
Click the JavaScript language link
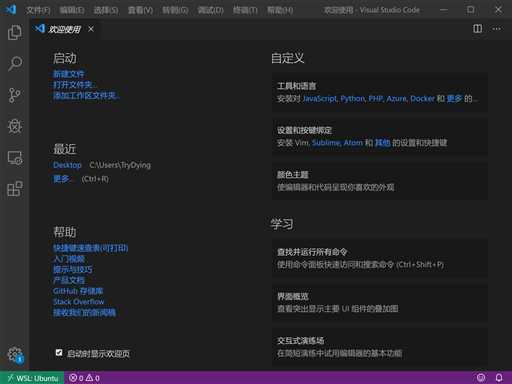tap(319, 99)
